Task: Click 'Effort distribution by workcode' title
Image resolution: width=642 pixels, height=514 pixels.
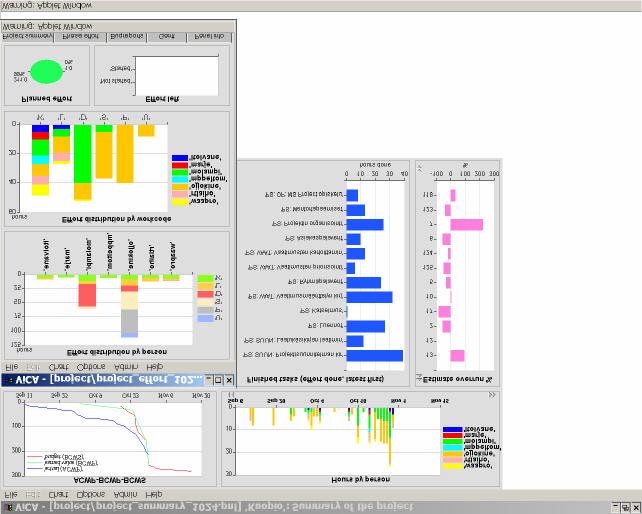Action: click(x=116, y=219)
